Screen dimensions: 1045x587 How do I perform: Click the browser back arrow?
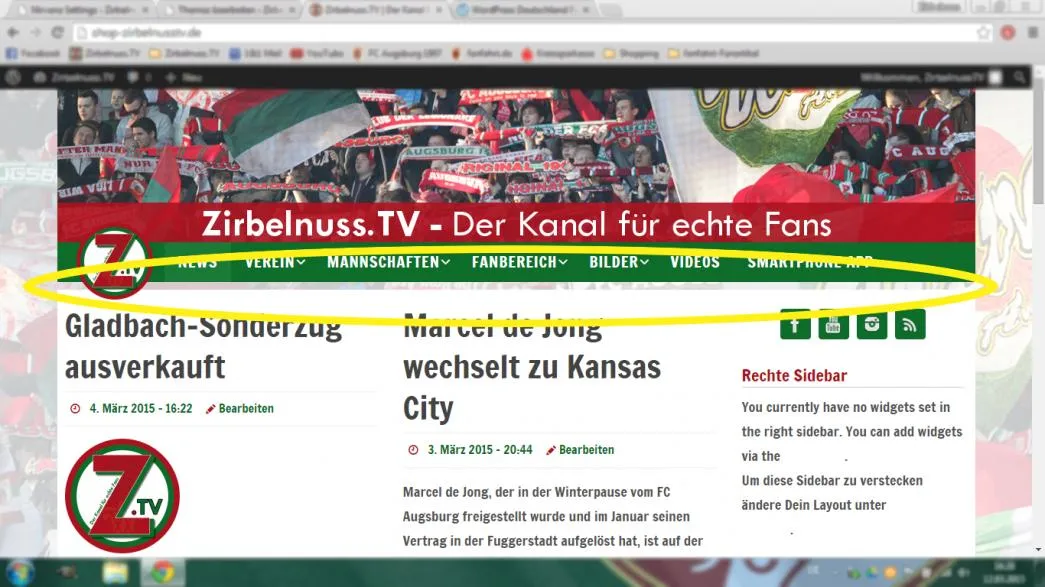click(13, 32)
